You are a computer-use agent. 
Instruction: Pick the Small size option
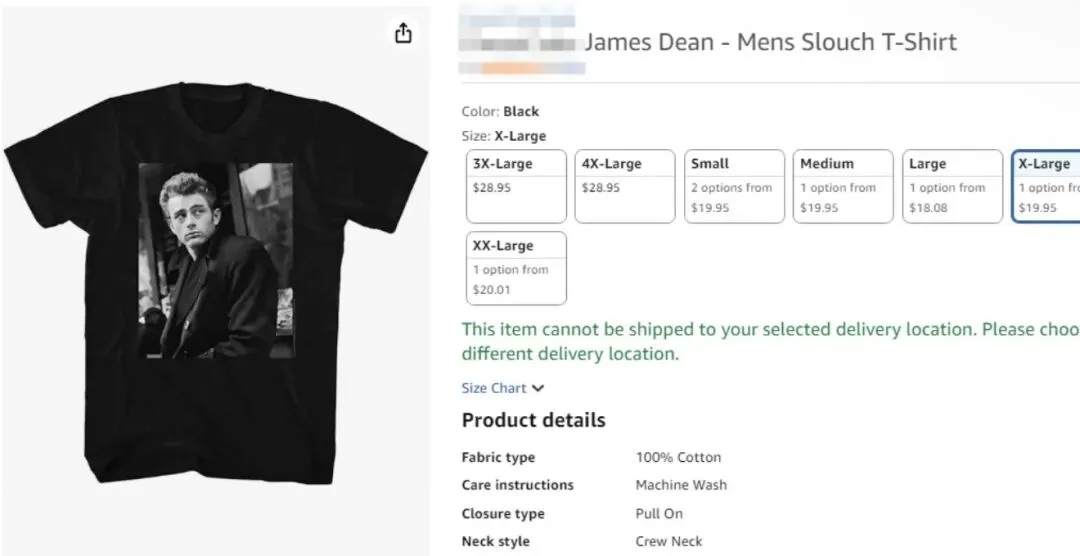(x=734, y=186)
